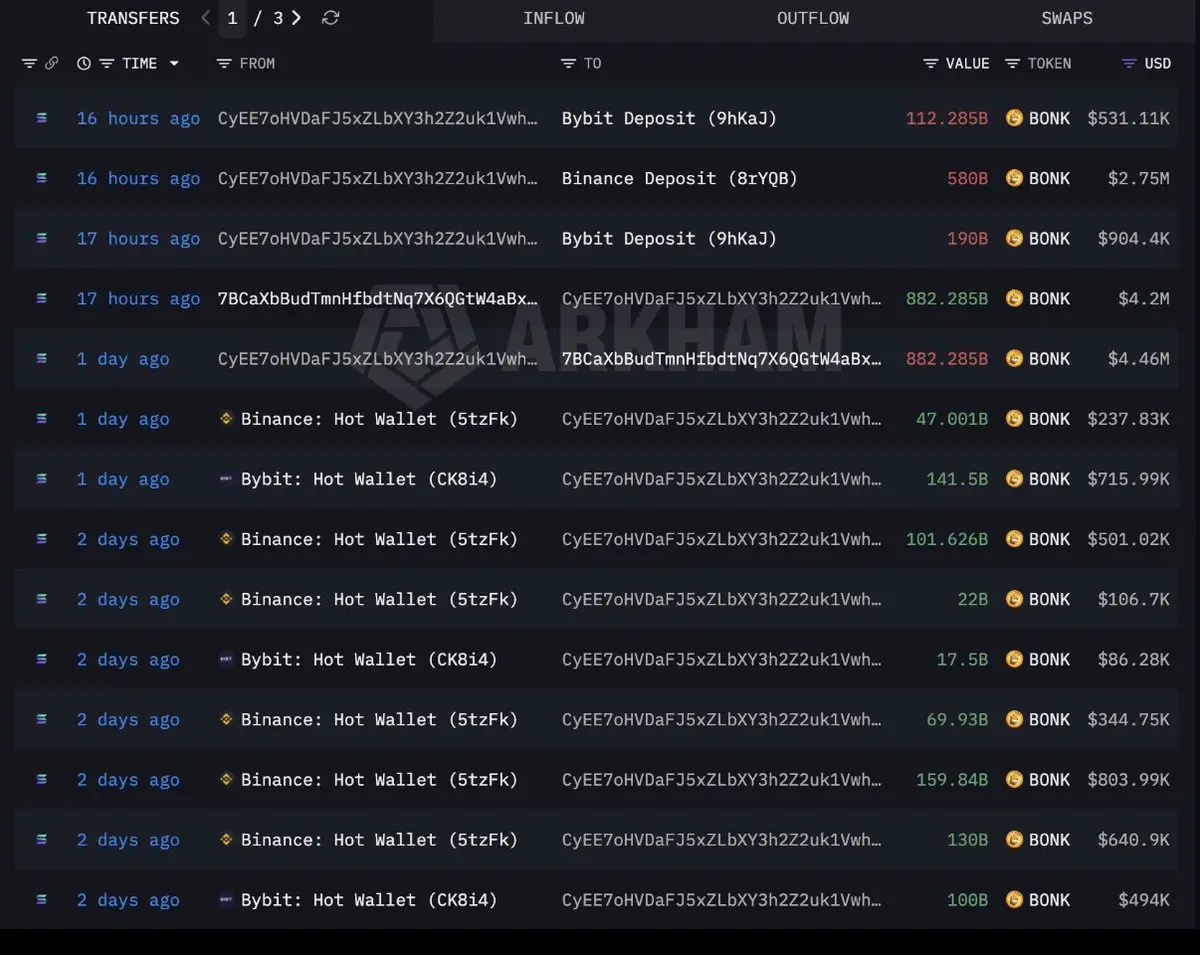Open Solana transaction icon of $4.46M row

coord(41,358)
